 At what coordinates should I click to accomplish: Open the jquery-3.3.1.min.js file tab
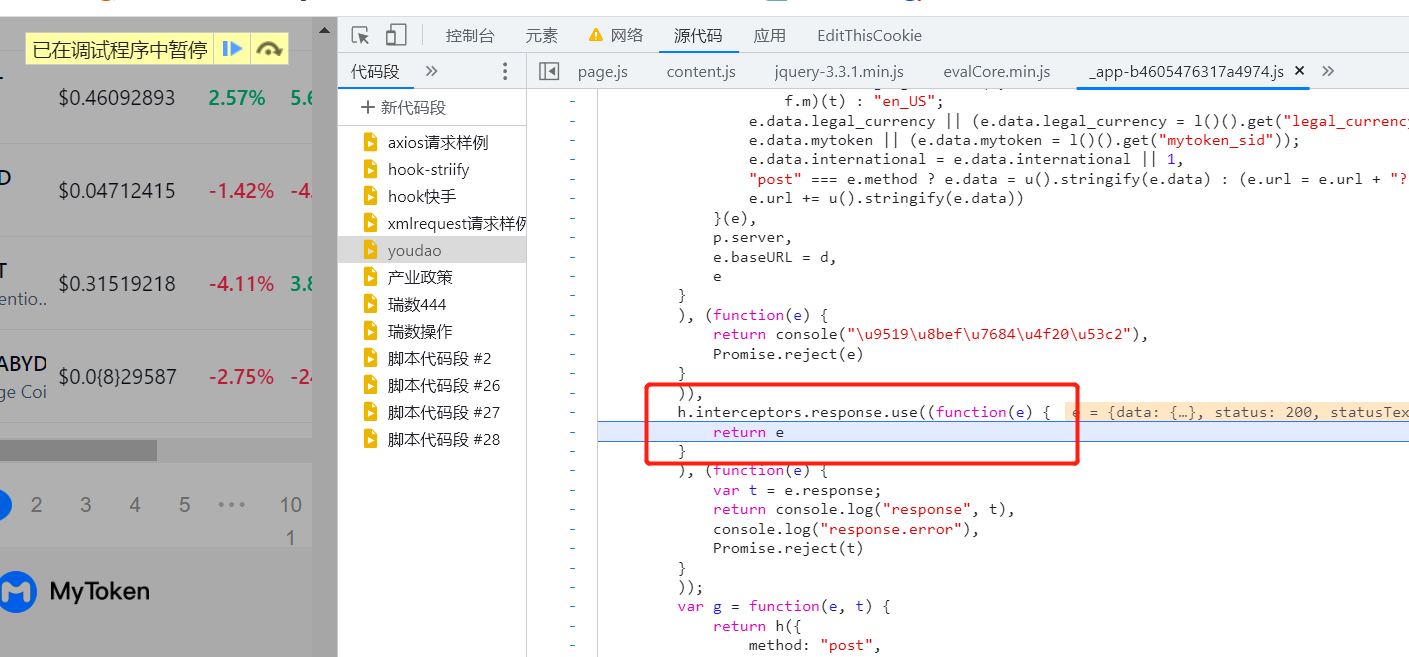[x=839, y=71]
